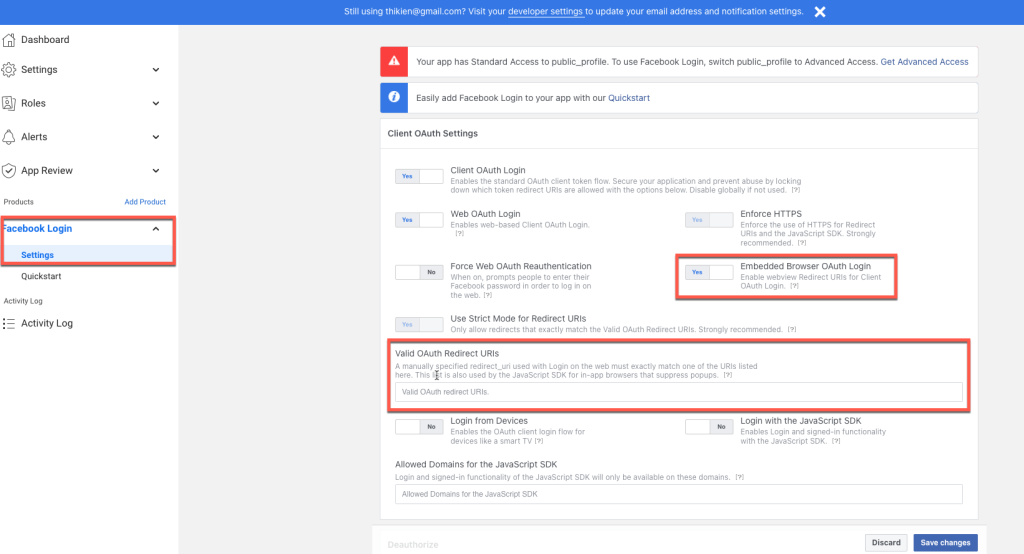Click the Deauthorize section heading
Viewport: 1024px width, 554px height.
[x=413, y=544]
